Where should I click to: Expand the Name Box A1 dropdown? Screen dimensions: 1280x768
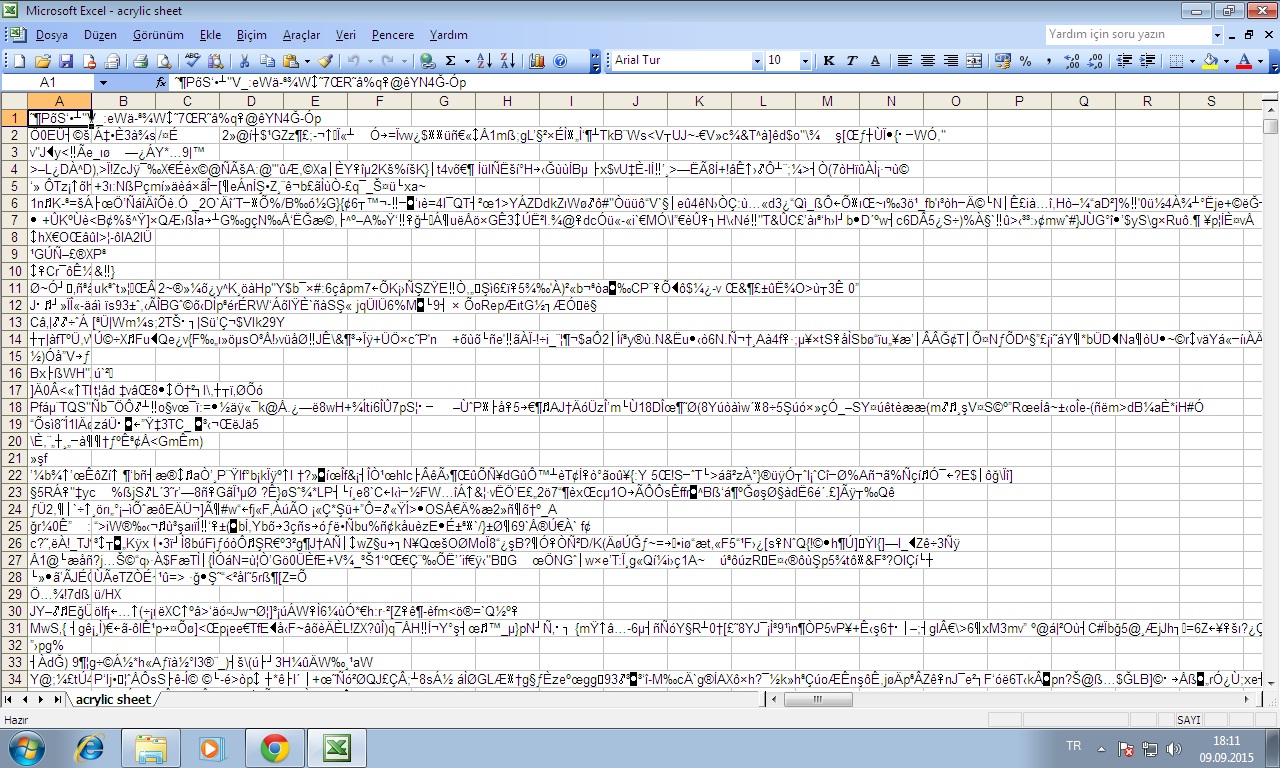coord(102,83)
